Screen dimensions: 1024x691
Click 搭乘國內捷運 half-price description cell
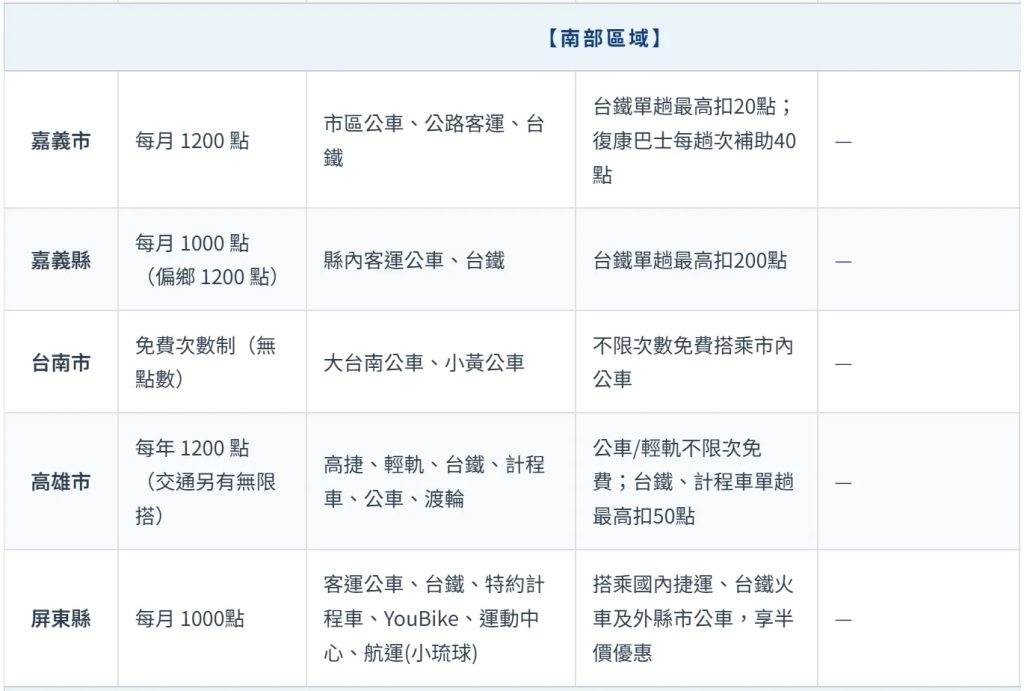click(693, 619)
